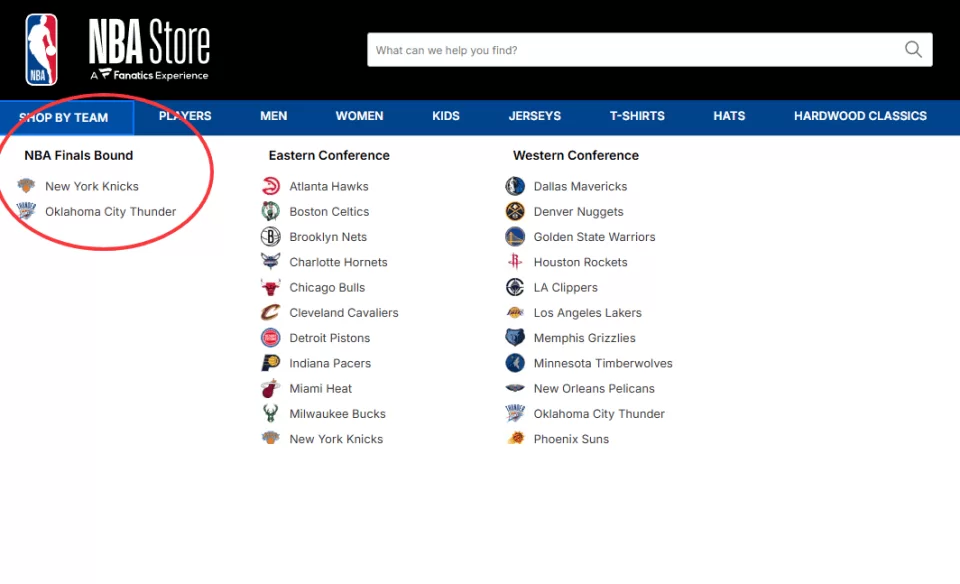Click the Dallas Mavericks logo icon

515,186
